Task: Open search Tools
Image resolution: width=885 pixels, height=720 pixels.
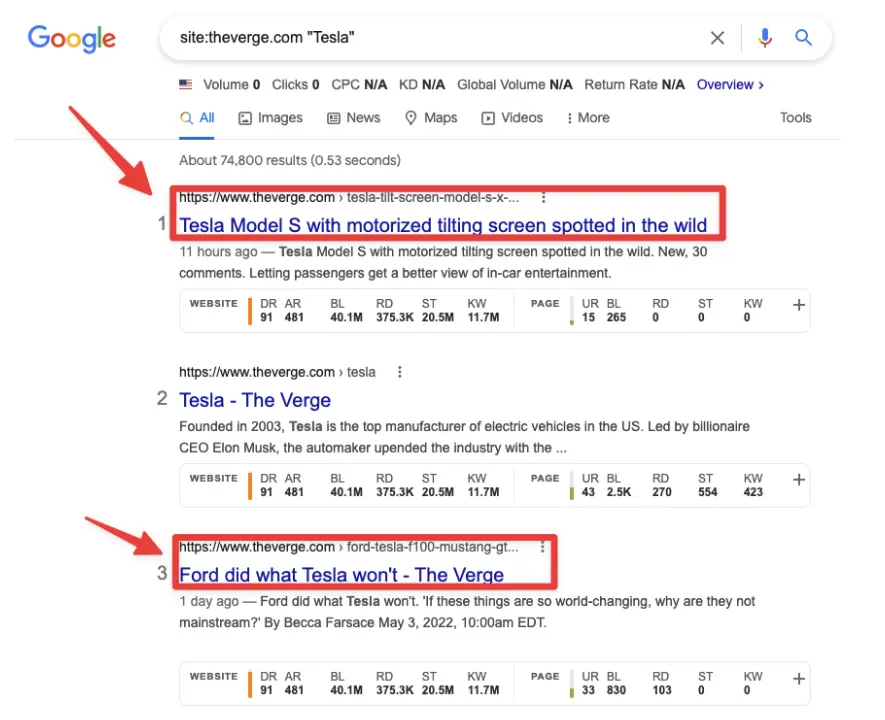Action: click(795, 118)
